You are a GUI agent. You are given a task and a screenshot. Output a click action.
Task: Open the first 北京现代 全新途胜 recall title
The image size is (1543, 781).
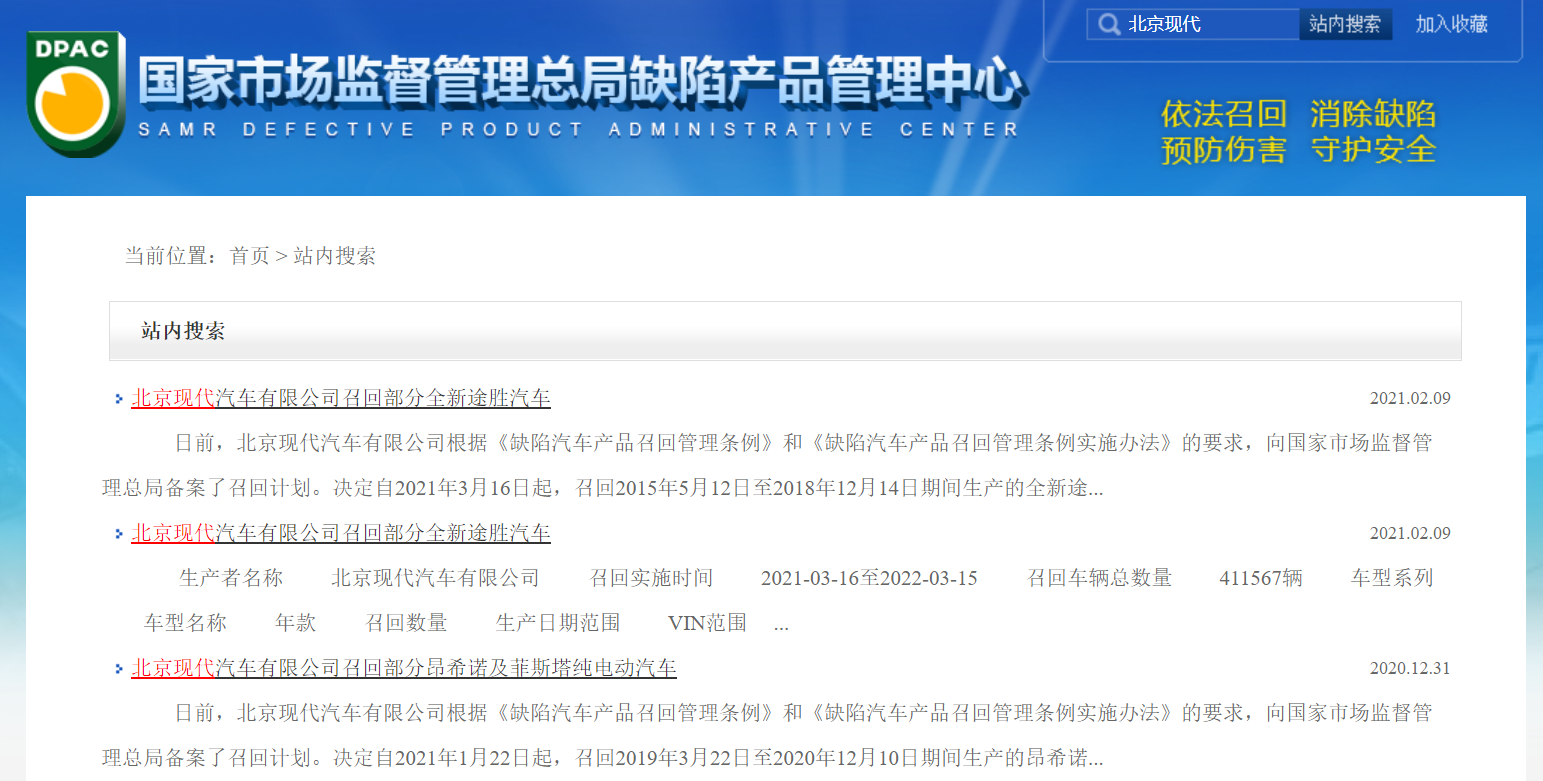341,398
